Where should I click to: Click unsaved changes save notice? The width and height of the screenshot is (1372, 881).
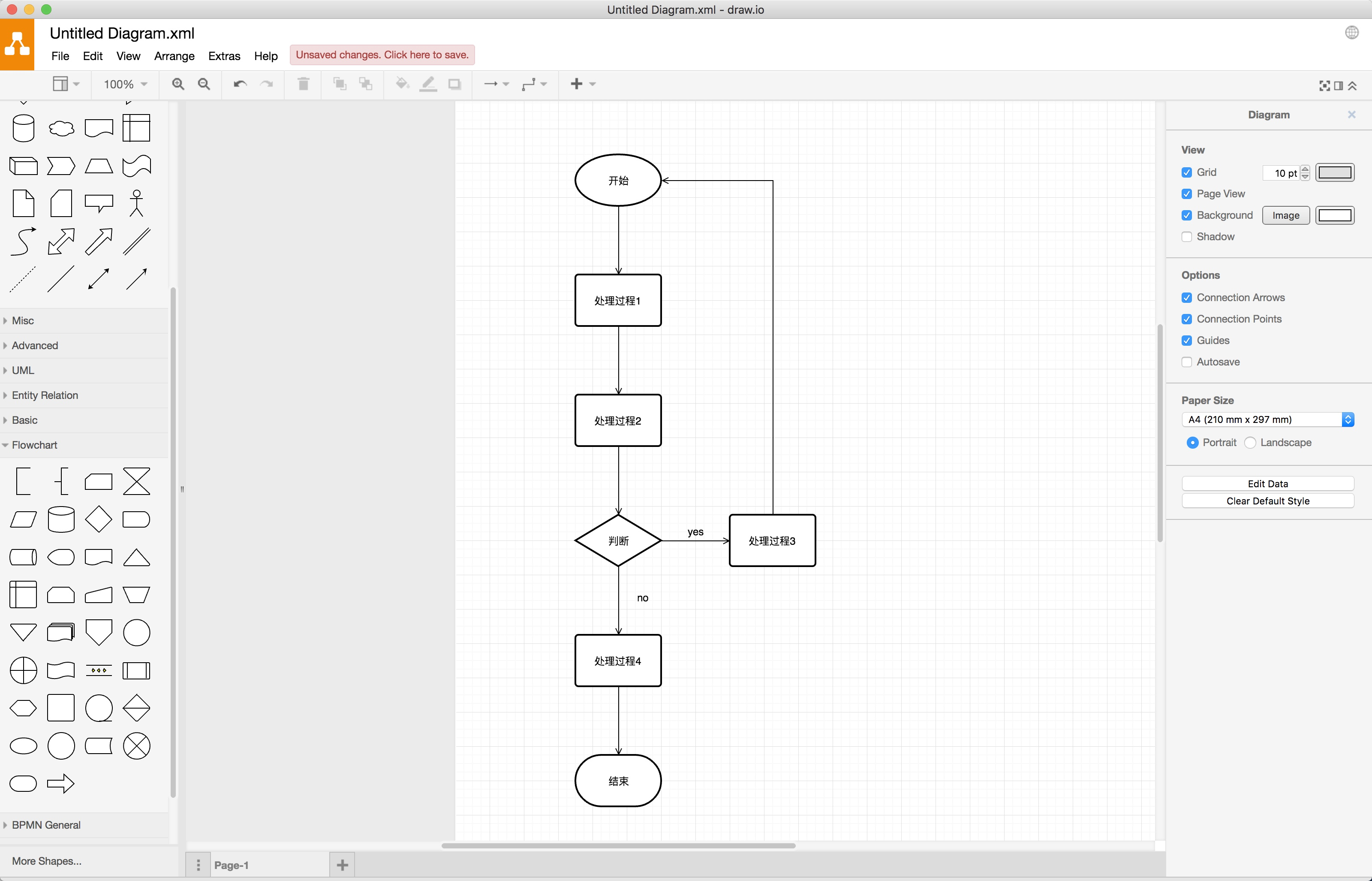point(382,55)
